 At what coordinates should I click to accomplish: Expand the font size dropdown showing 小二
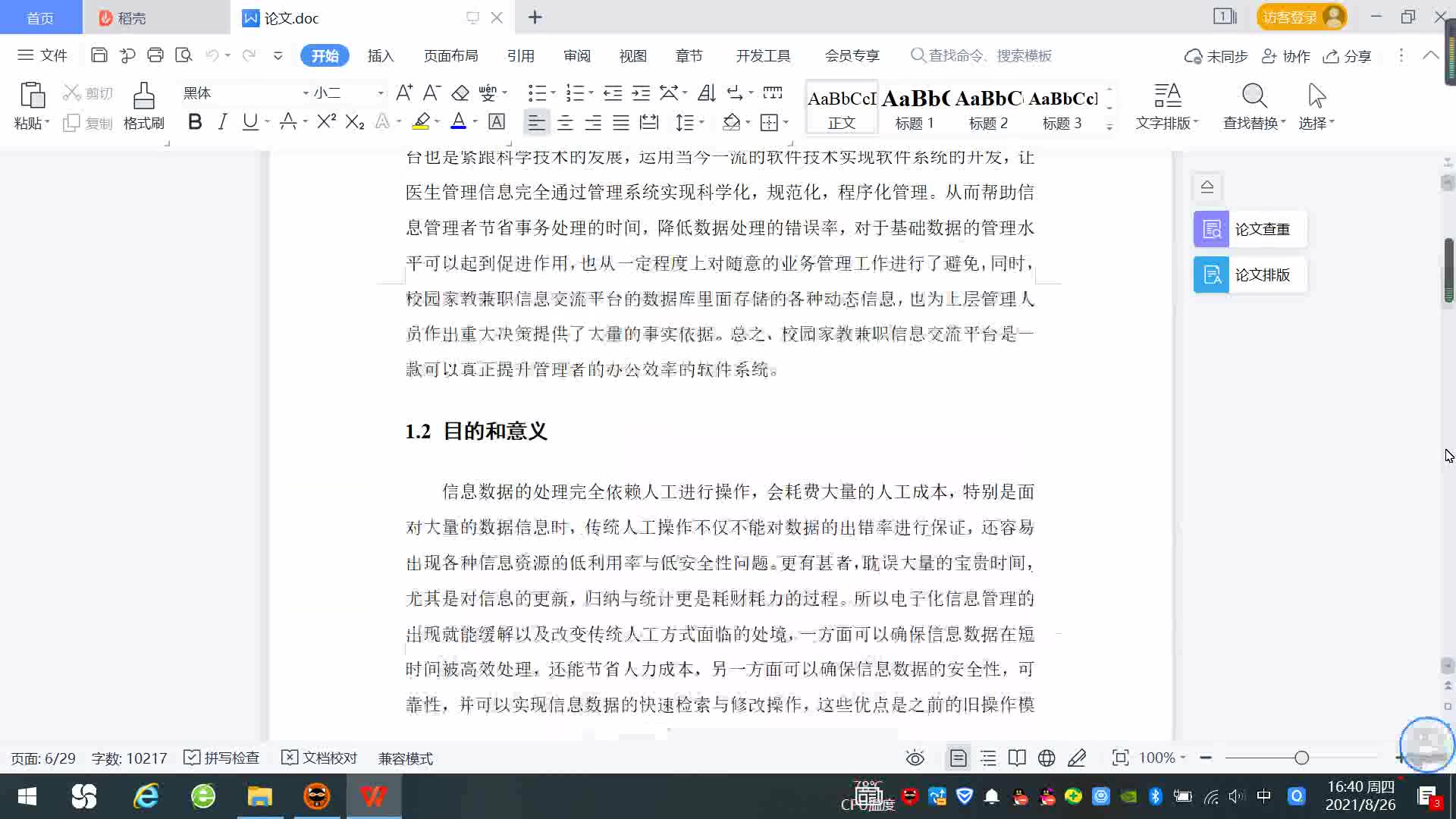[x=381, y=93]
